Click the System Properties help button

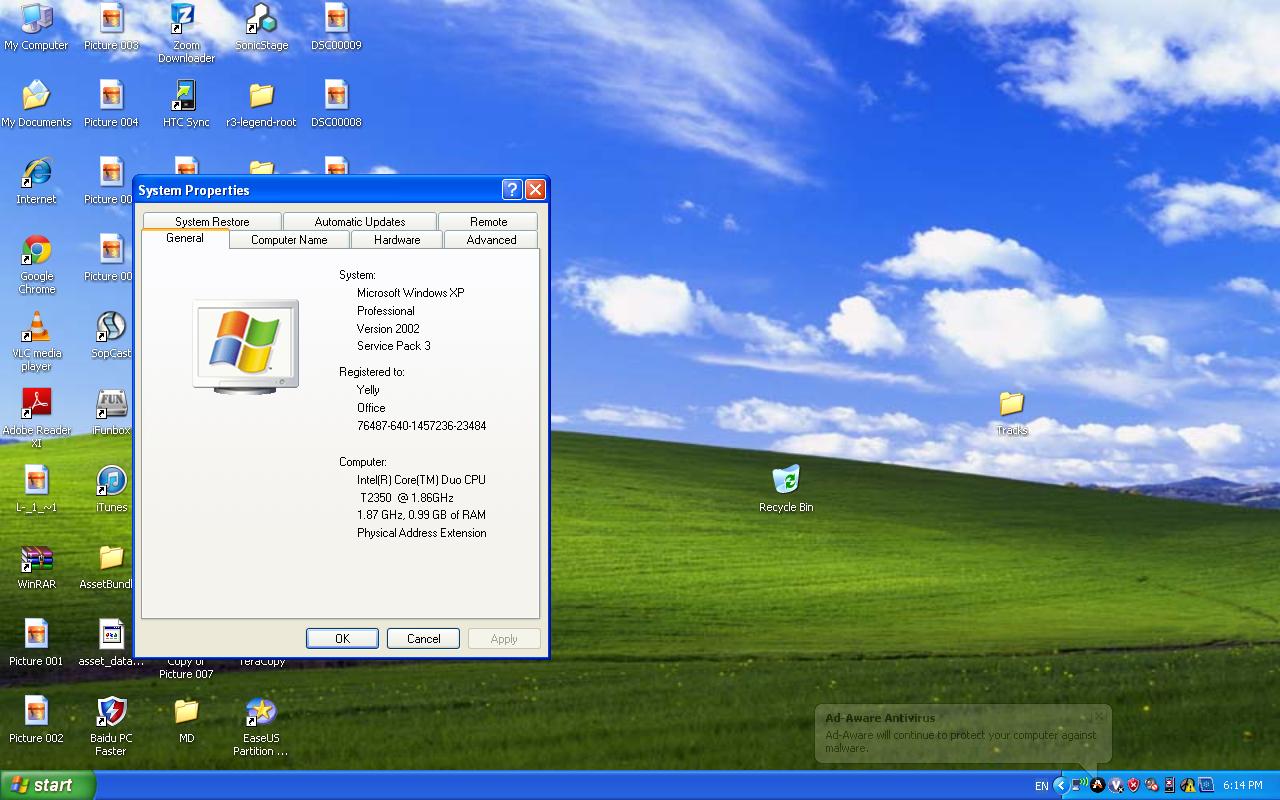512,190
